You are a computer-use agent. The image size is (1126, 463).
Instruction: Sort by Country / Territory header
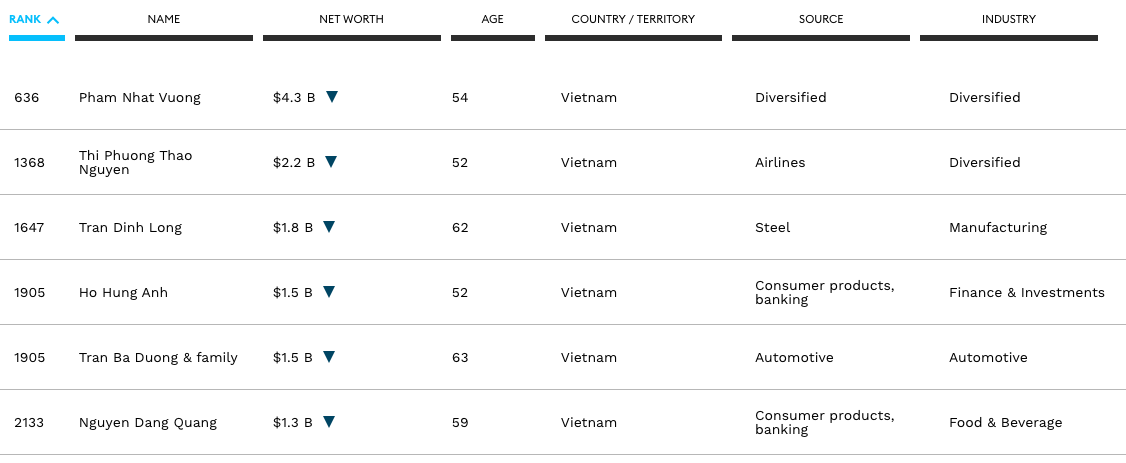pyautogui.click(x=633, y=19)
